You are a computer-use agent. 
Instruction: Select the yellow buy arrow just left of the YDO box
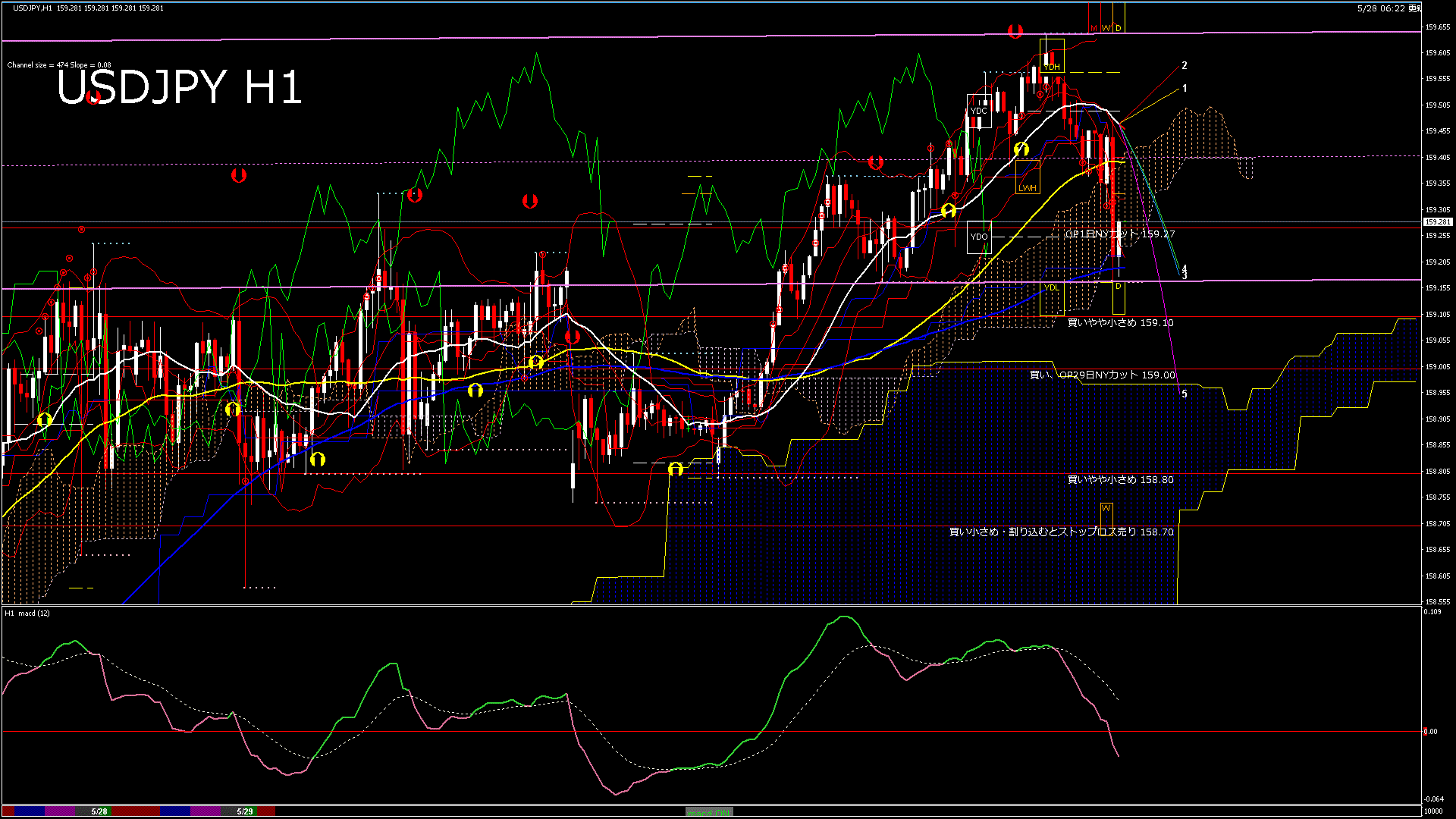948,210
